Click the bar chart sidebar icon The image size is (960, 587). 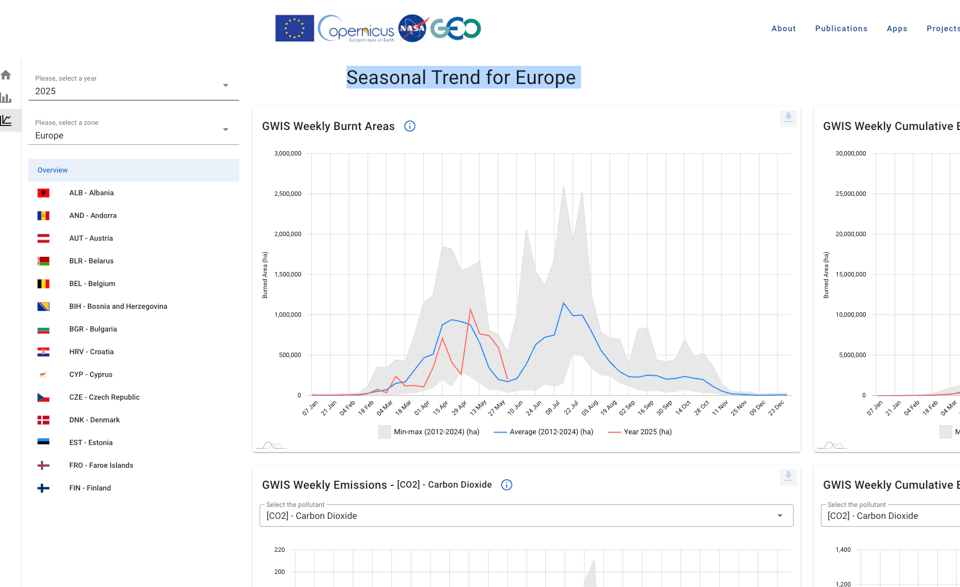pyautogui.click(x=6, y=98)
